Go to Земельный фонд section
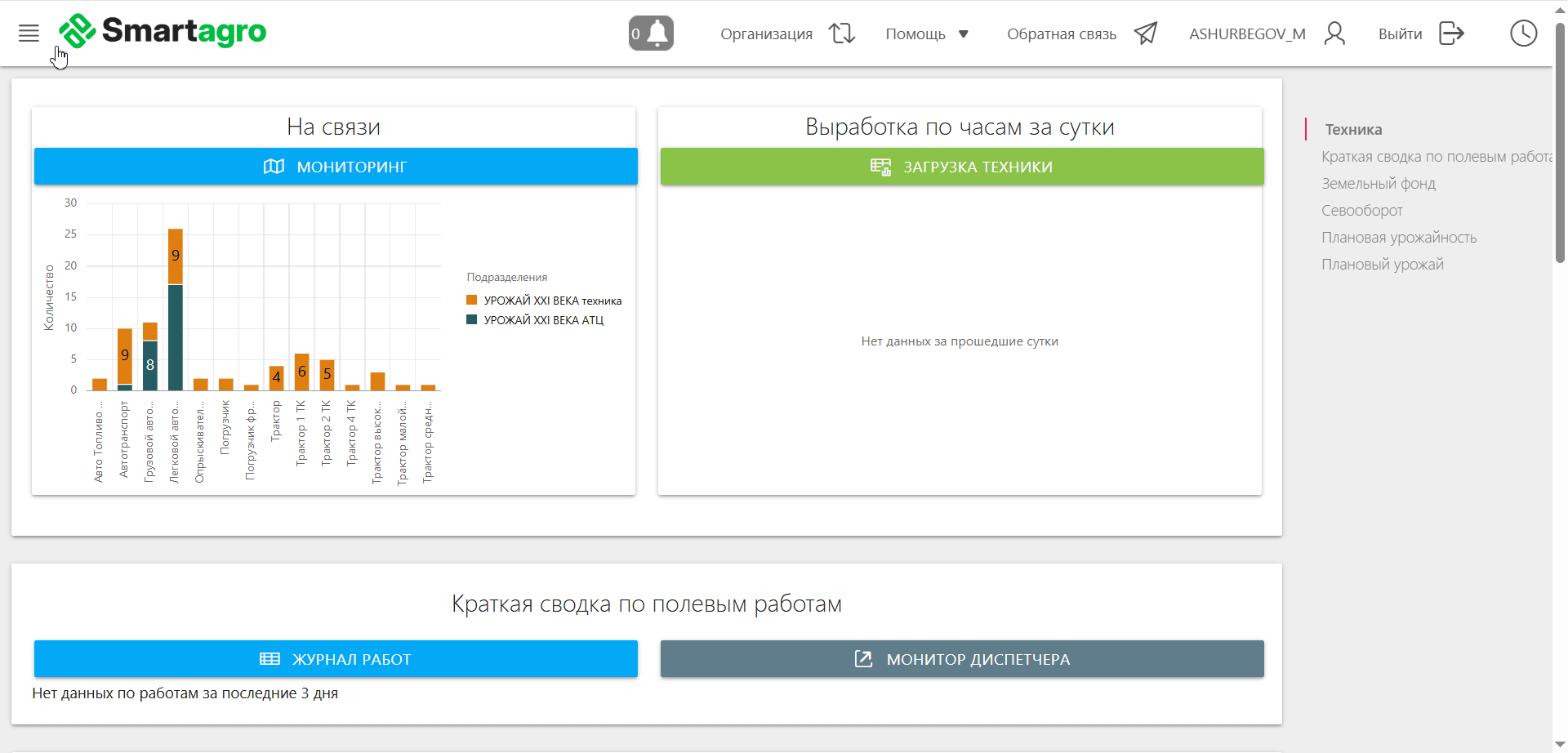This screenshot has height=753, width=1568. click(1379, 184)
